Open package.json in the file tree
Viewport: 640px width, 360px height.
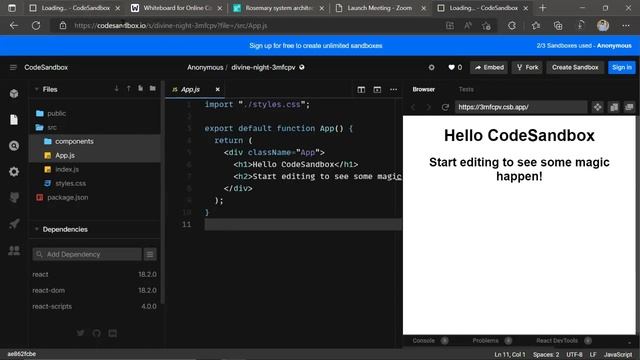point(67,197)
